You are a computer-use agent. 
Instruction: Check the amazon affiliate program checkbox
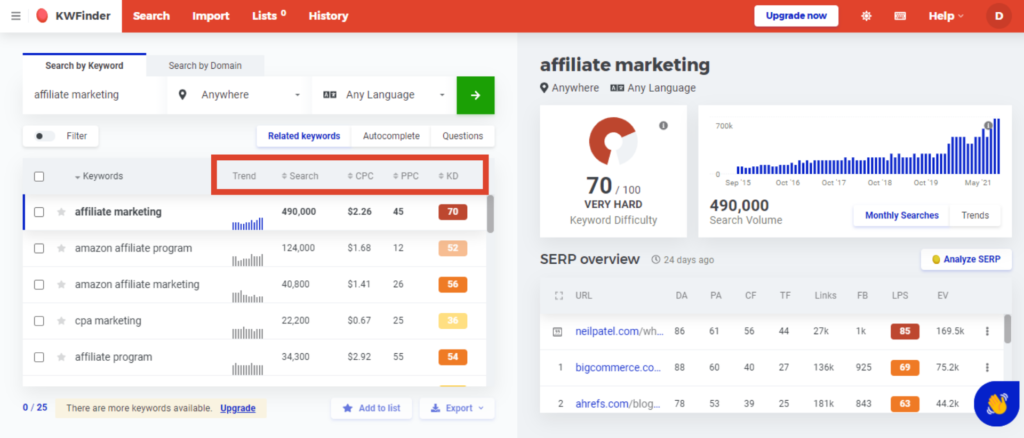click(39, 248)
